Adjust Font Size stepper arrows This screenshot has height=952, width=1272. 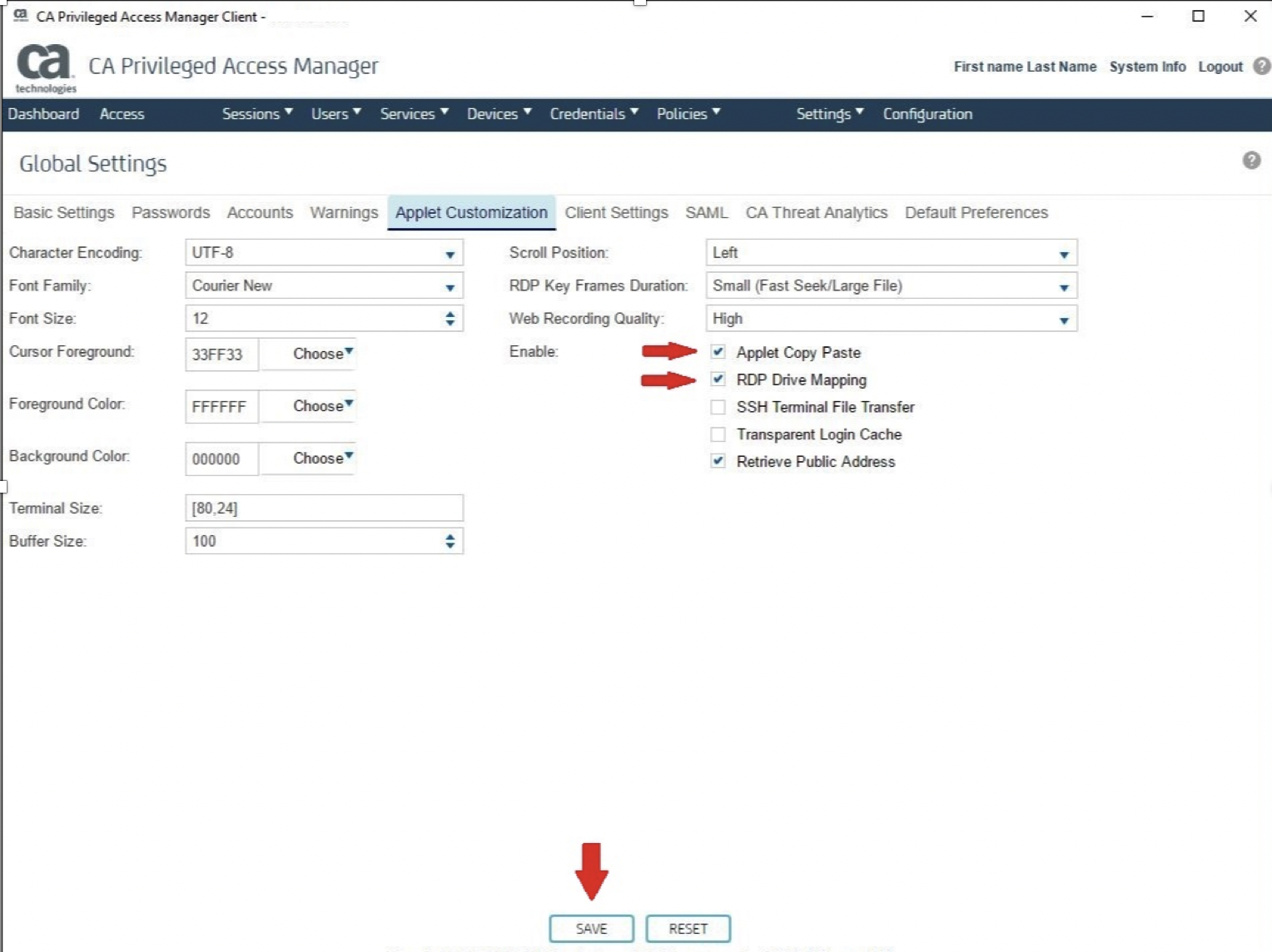(450, 319)
